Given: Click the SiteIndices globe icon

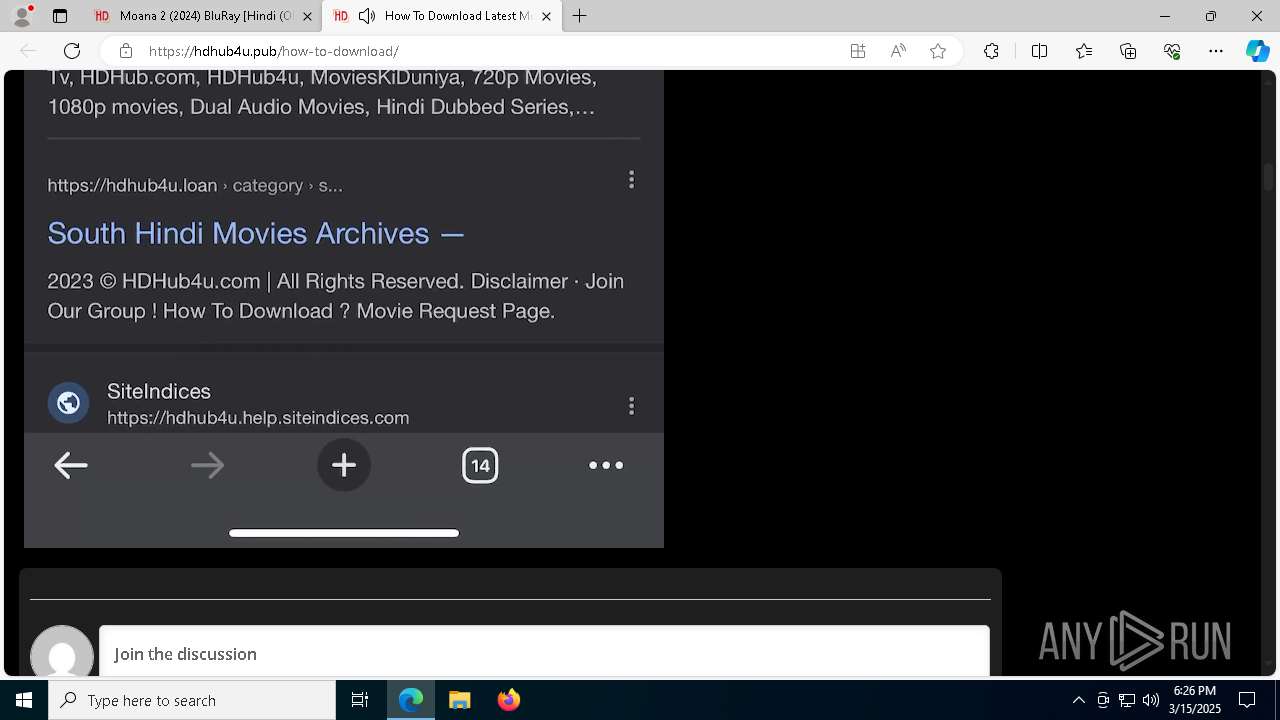Looking at the screenshot, I should [x=69, y=403].
